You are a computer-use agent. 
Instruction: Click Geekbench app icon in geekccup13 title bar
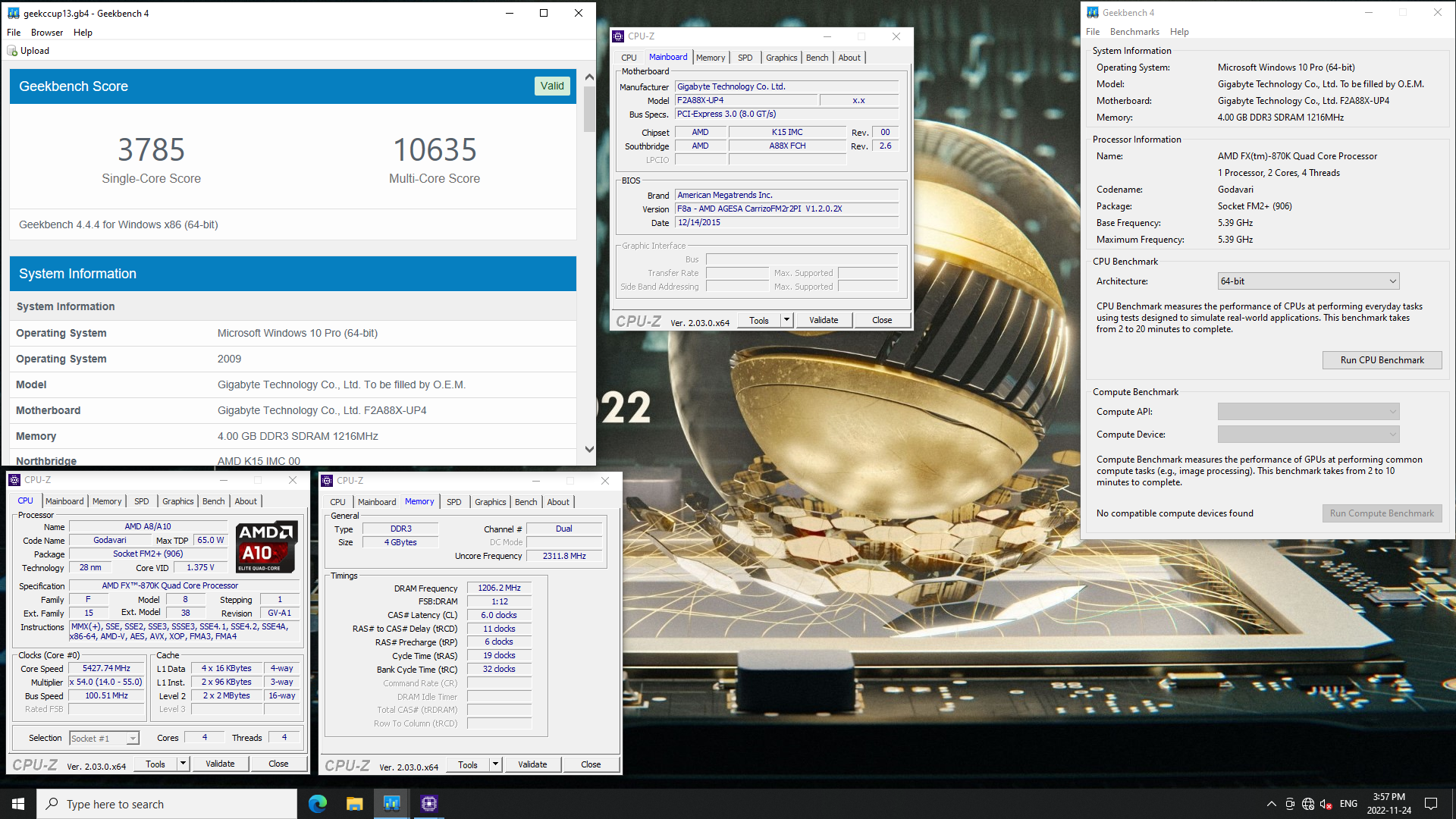14,13
